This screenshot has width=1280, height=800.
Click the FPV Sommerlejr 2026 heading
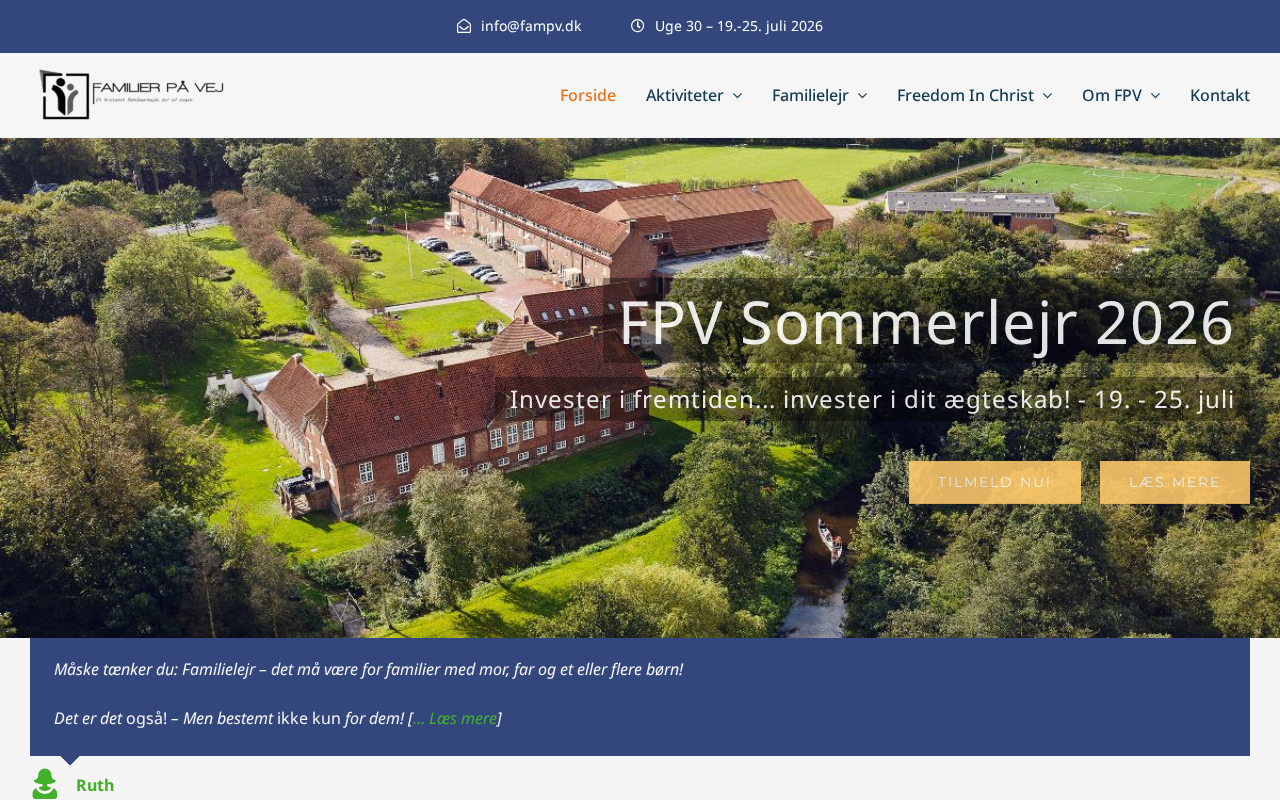(x=926, y=322)
